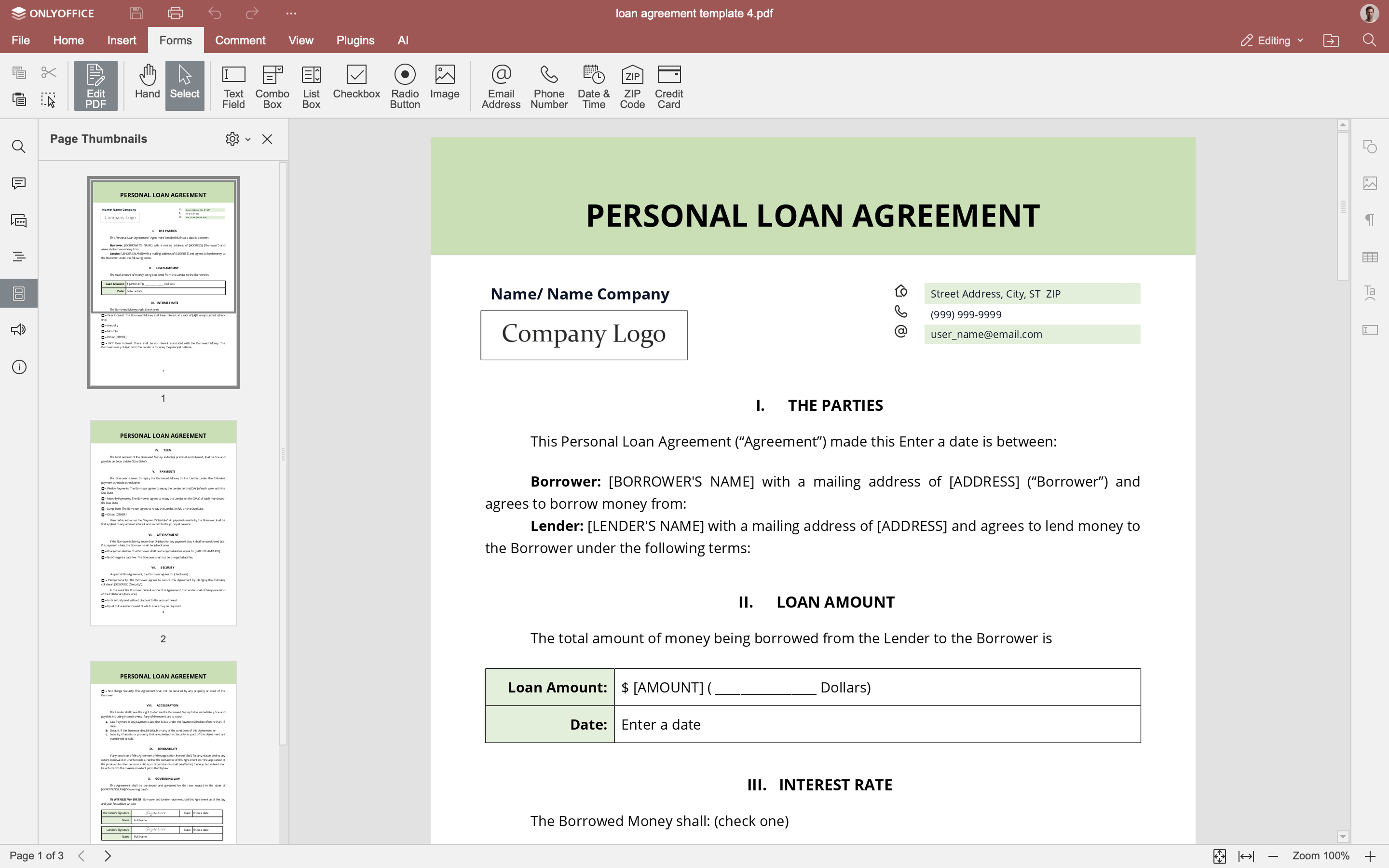Insert a ZIP Code field
This screenshot has width=1389, height=868.
pyautogui.click(x=632, y=86)
